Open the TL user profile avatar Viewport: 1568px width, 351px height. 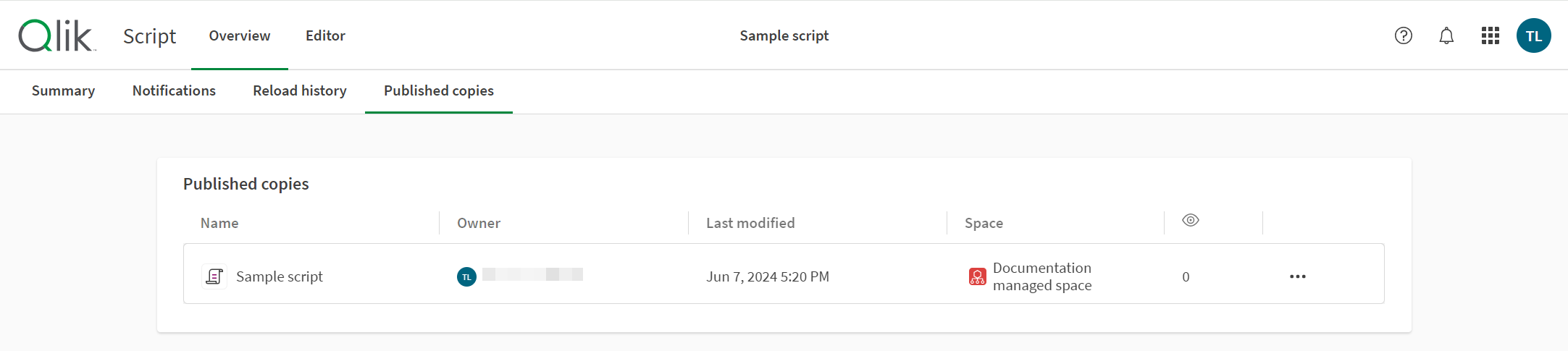click(x=1533, y=35)
